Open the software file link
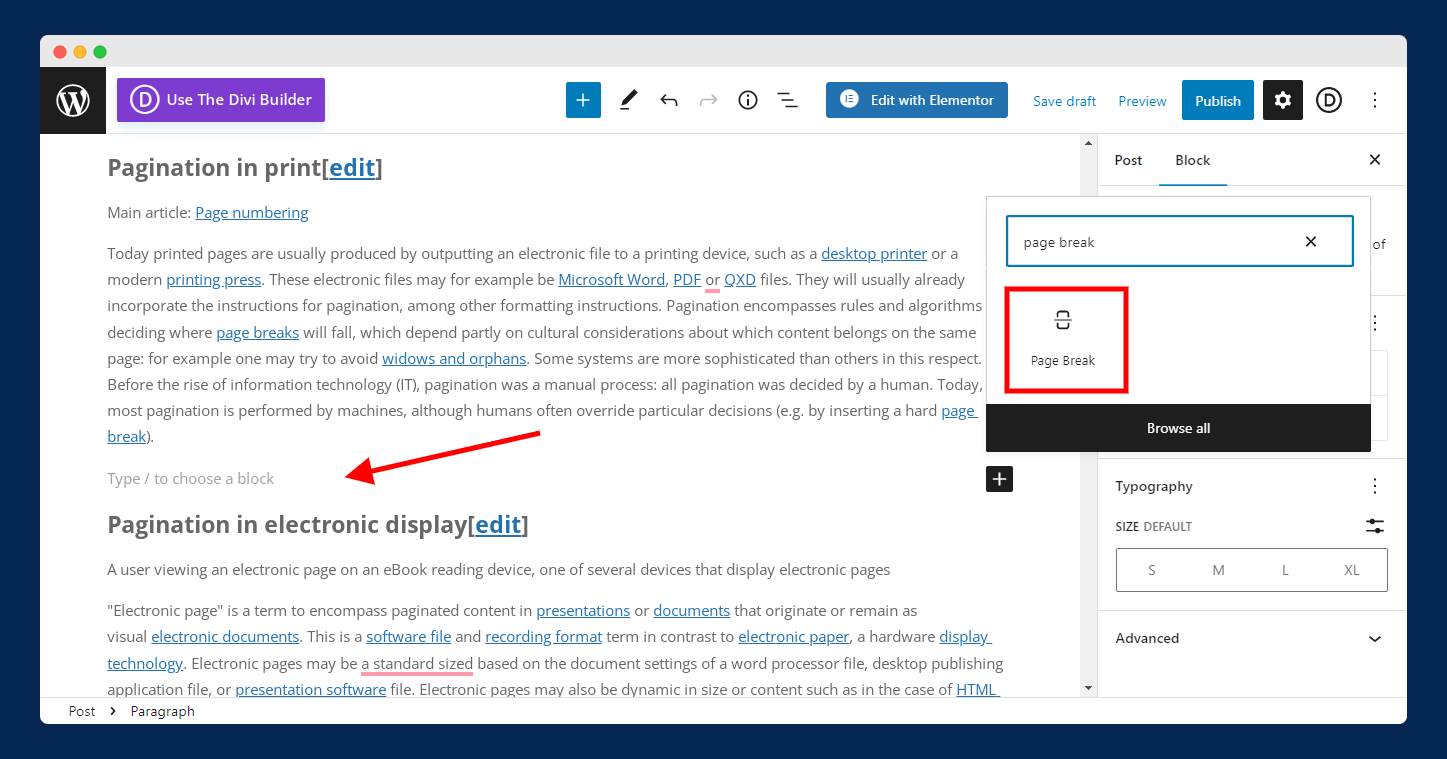This screenshot has width=1447, height=759. (409, 636)
